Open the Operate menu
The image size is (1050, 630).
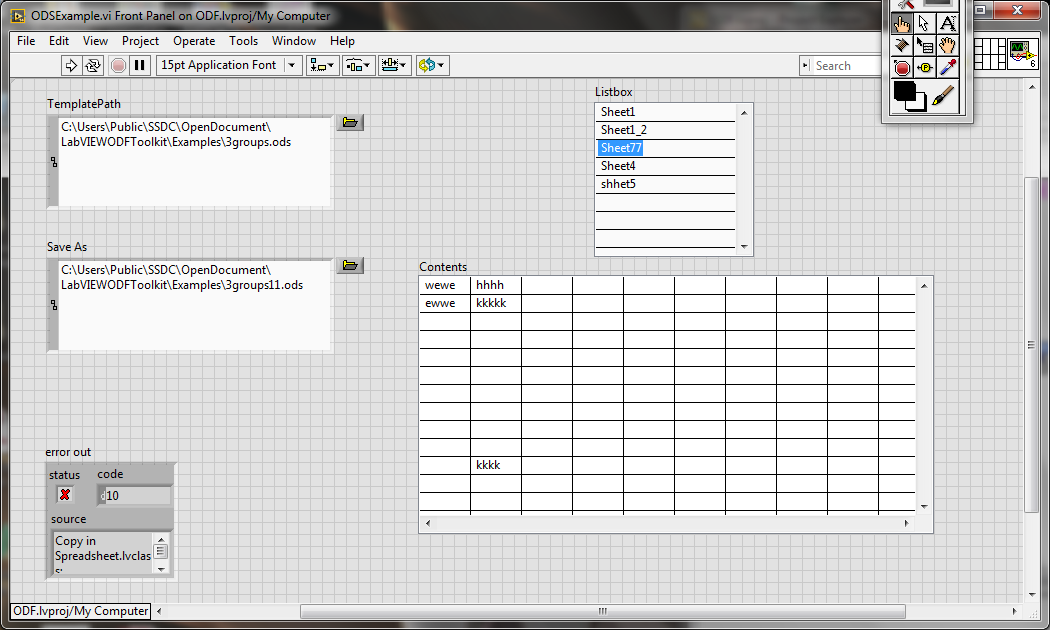pos(194,41)
